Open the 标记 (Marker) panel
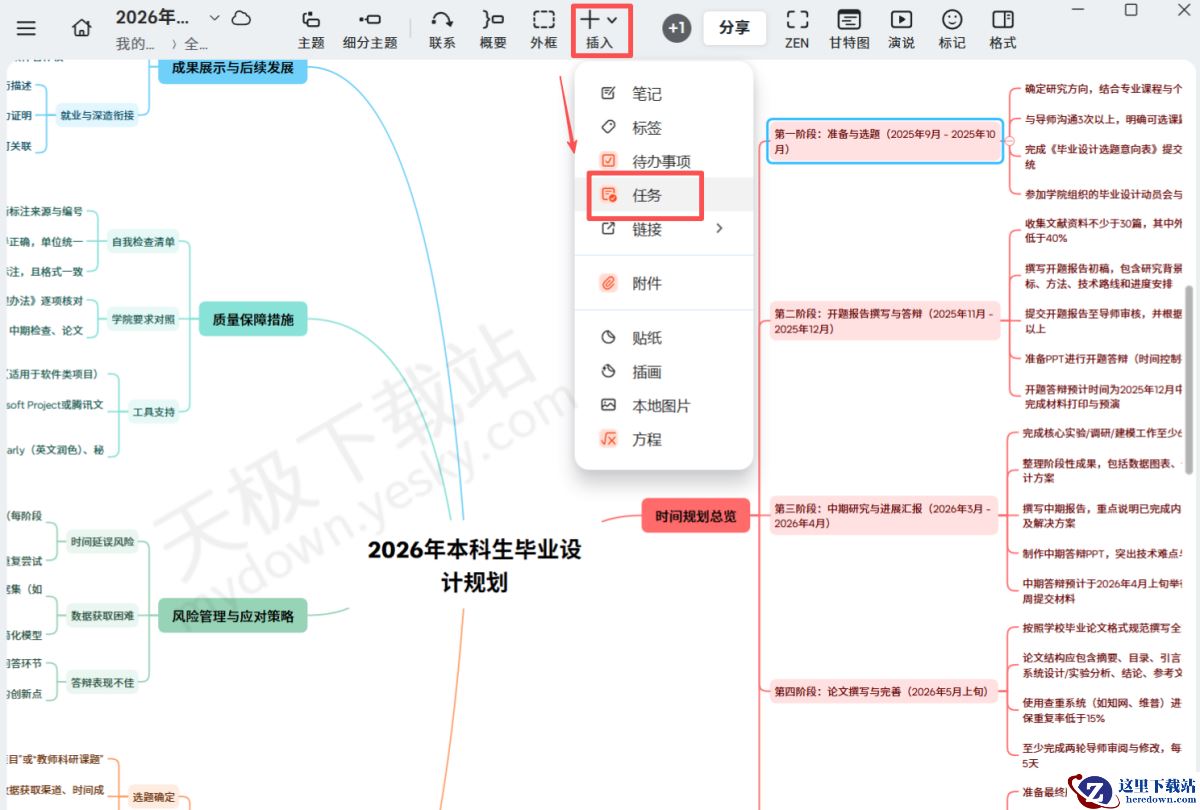 (951, 29)
